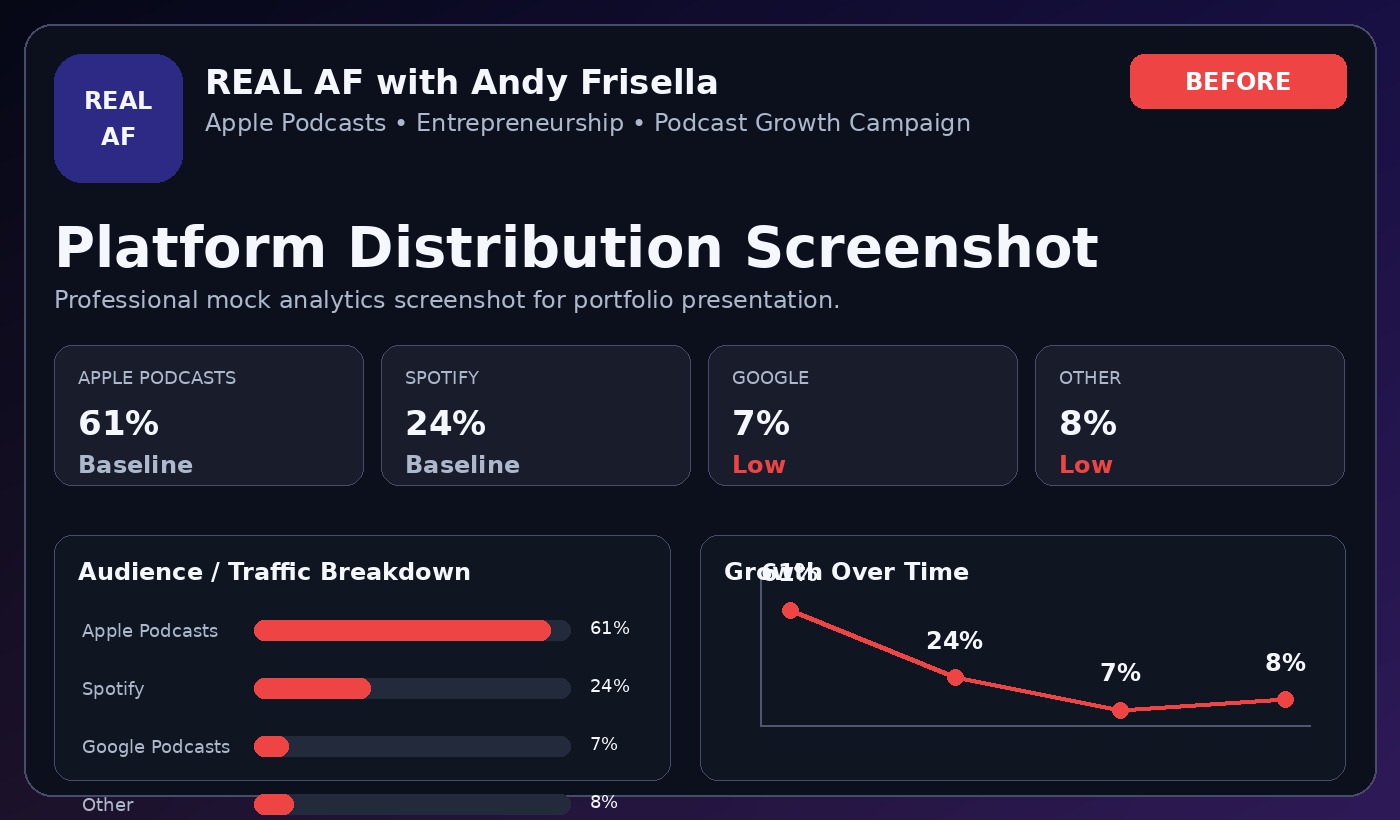Select the Spotify 24% stat card
This screenshot has width=1400, height=820.
pyautogui.click(x=536, y=415)
